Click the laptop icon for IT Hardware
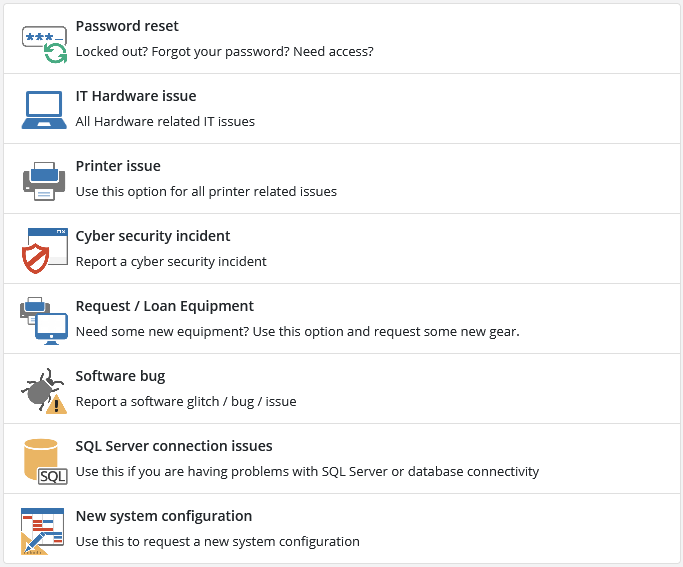Screen dimensions: 683x567 44,109
